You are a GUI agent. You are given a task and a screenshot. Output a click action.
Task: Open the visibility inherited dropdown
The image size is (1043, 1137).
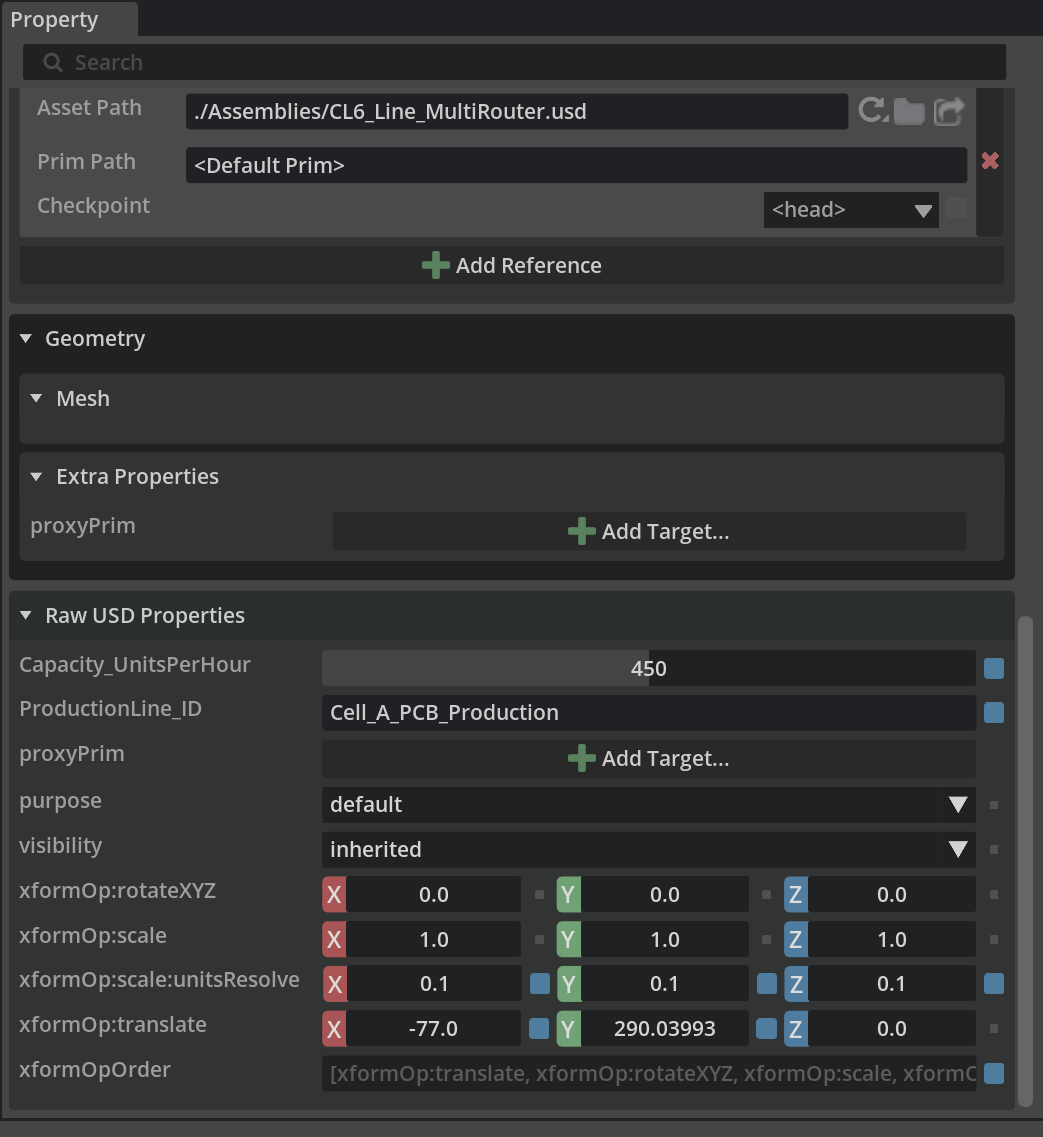point(648,849)
